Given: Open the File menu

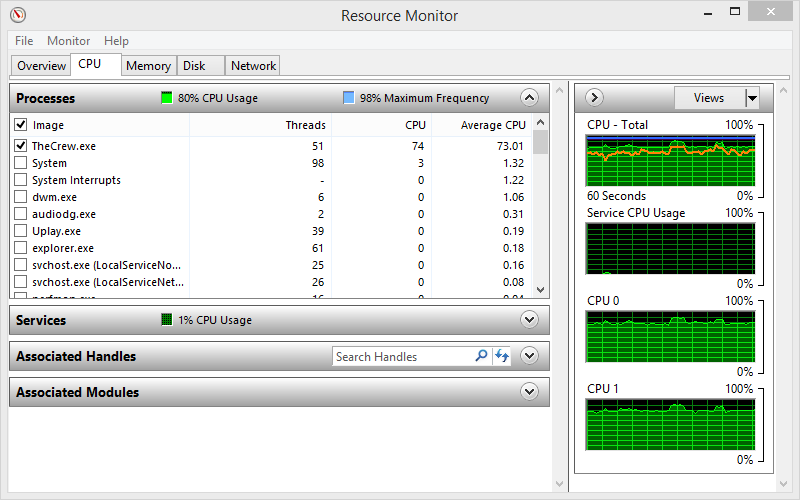Looking at the screenshot, I should click(24, 41).
